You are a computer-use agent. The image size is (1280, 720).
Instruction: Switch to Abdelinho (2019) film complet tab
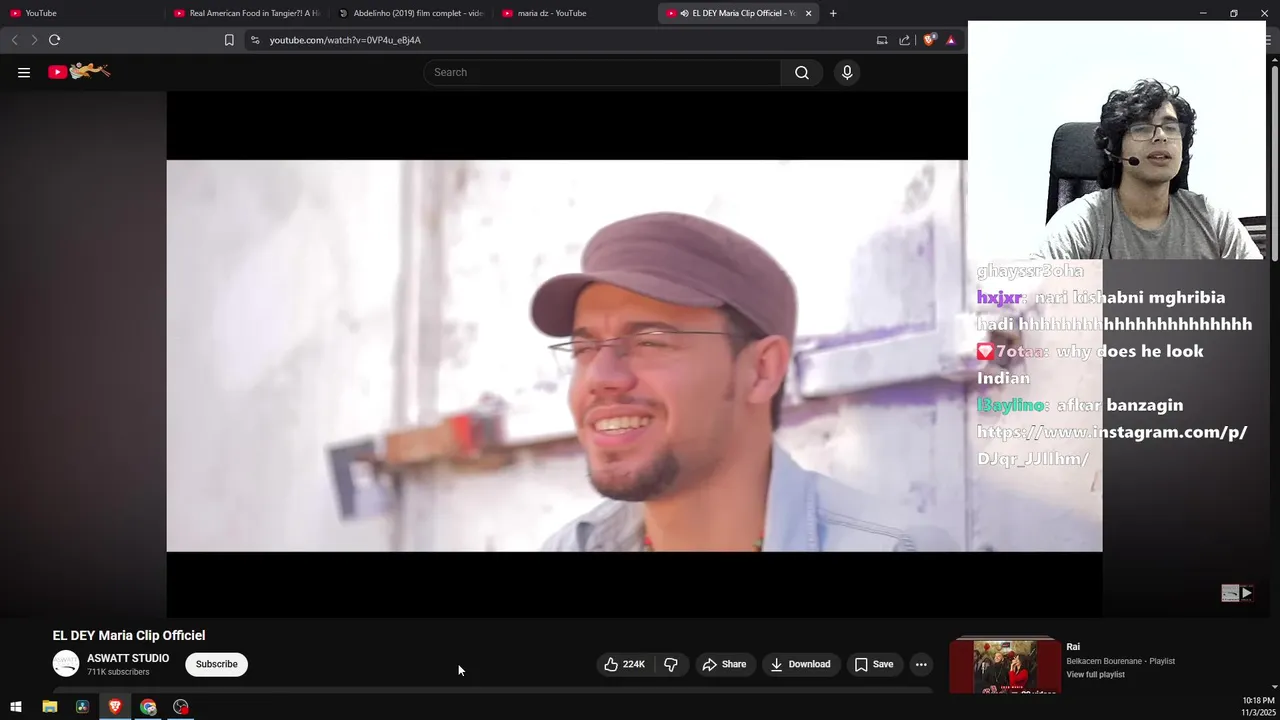(410, 13)
